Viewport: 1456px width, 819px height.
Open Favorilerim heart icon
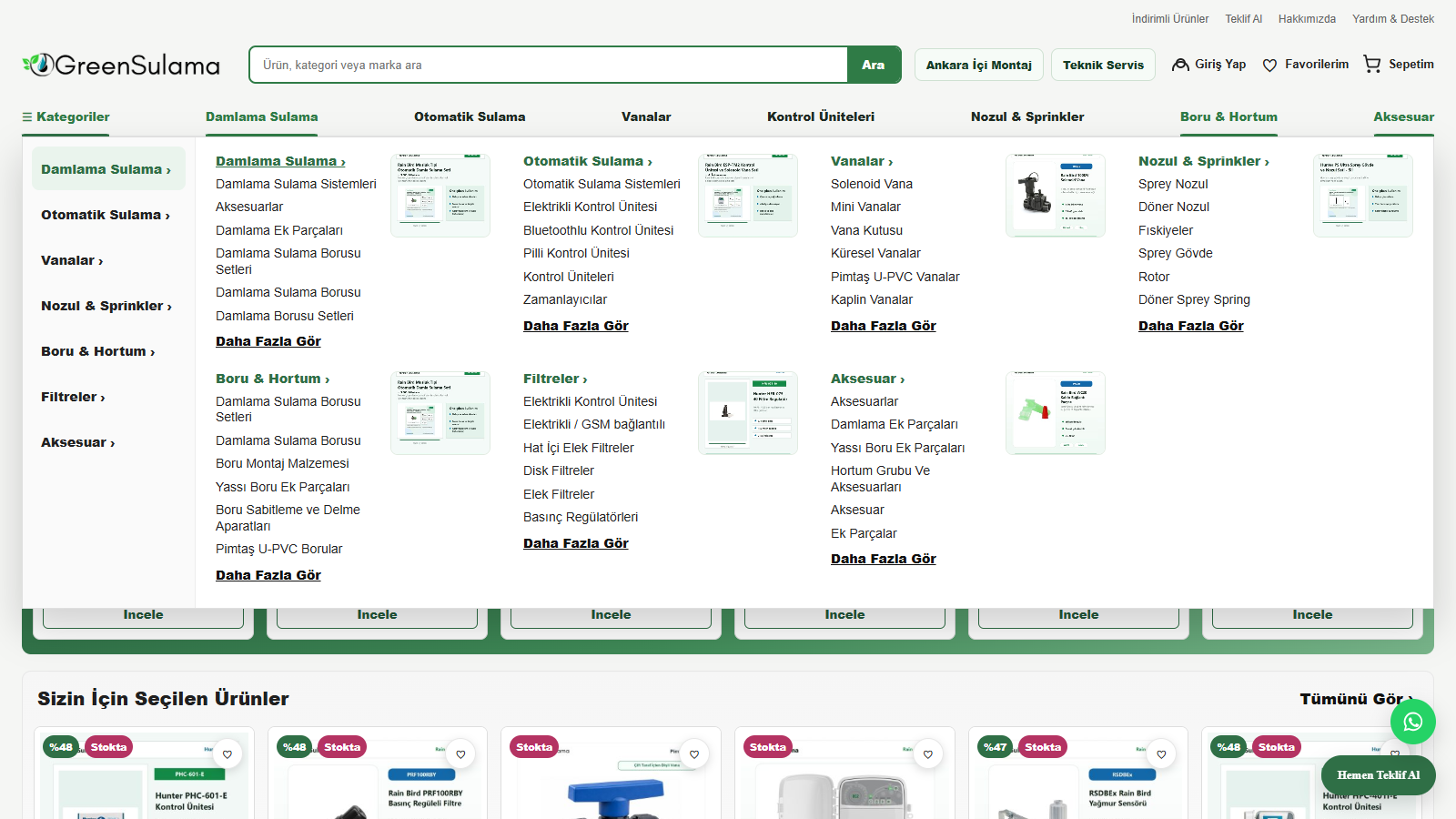[1269, 65]
